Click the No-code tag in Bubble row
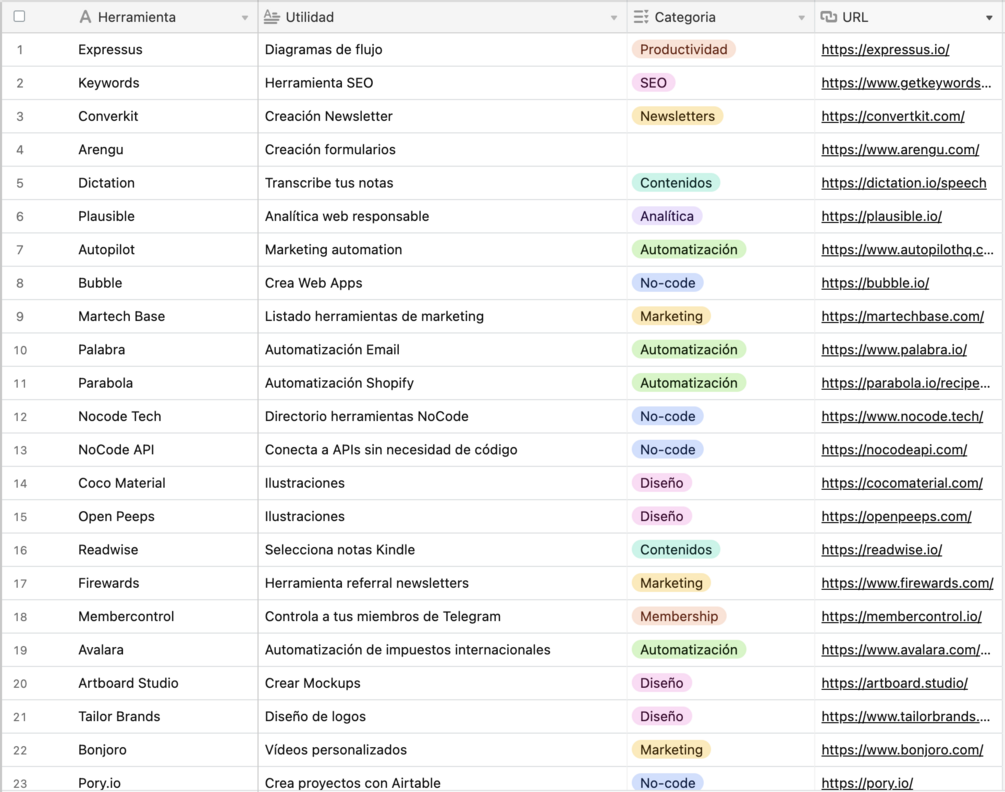 pyautogui.click(x=667, y=283)
